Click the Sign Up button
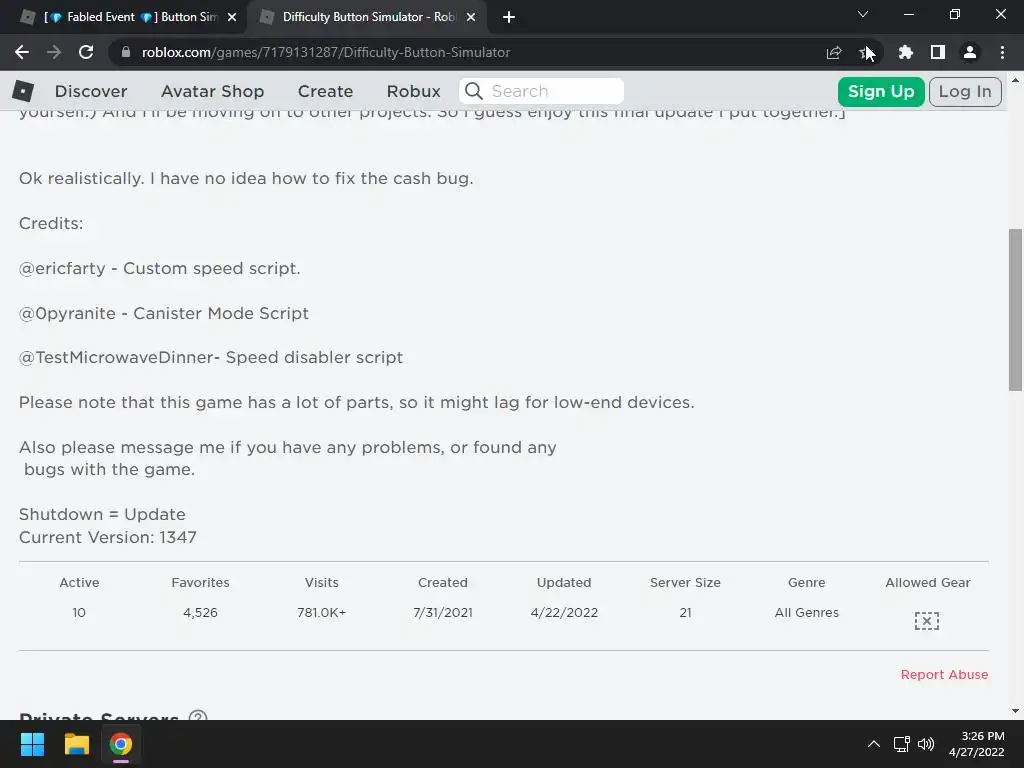The image size is (1024, 768). [x=881, y=91]
